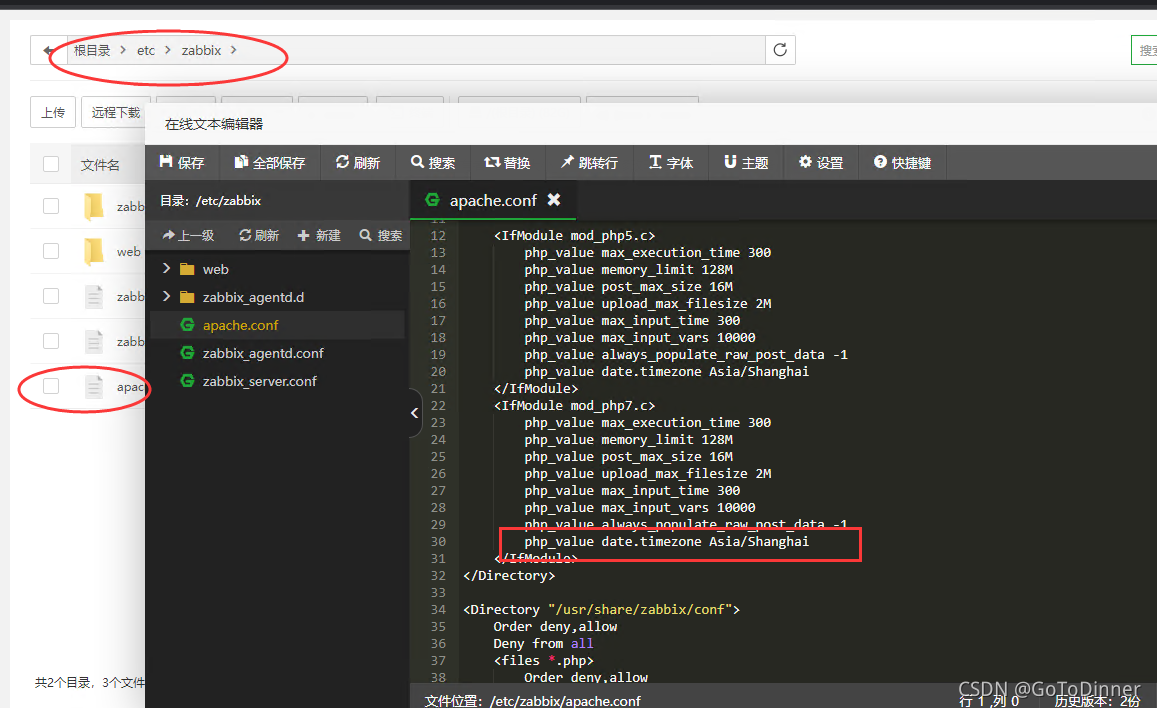Toggle the select-all checkbox beside 文件名
The width and height of the screenshot is (1157, 708).
pos(51,164)
